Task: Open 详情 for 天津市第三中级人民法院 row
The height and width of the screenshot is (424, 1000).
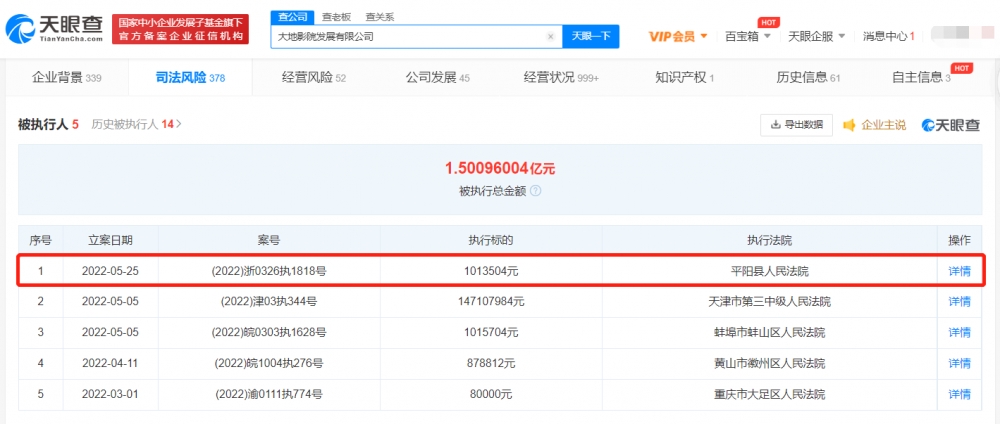Action: [x=959, y=302]
